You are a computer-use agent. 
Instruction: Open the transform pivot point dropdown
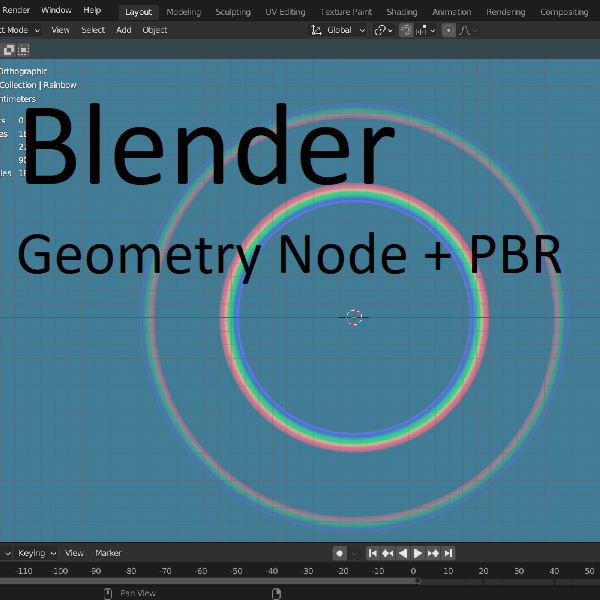point(383,30)
